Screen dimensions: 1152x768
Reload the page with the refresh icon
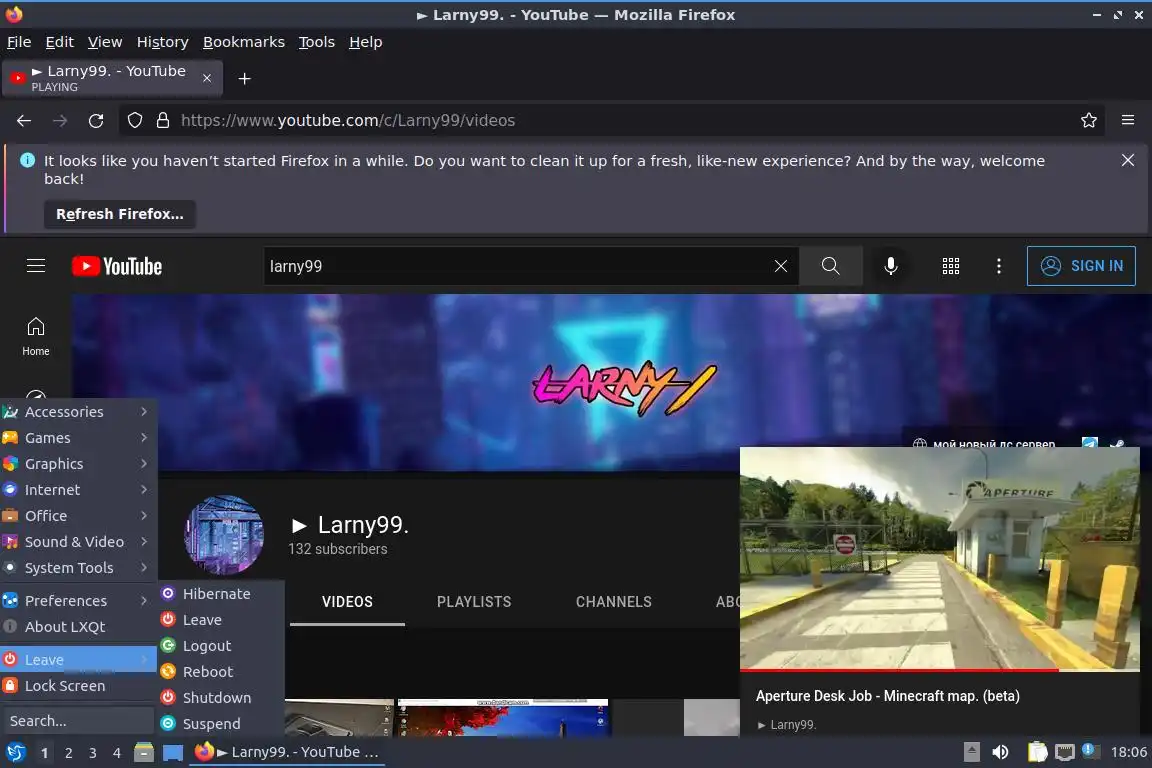pos(96,121)
